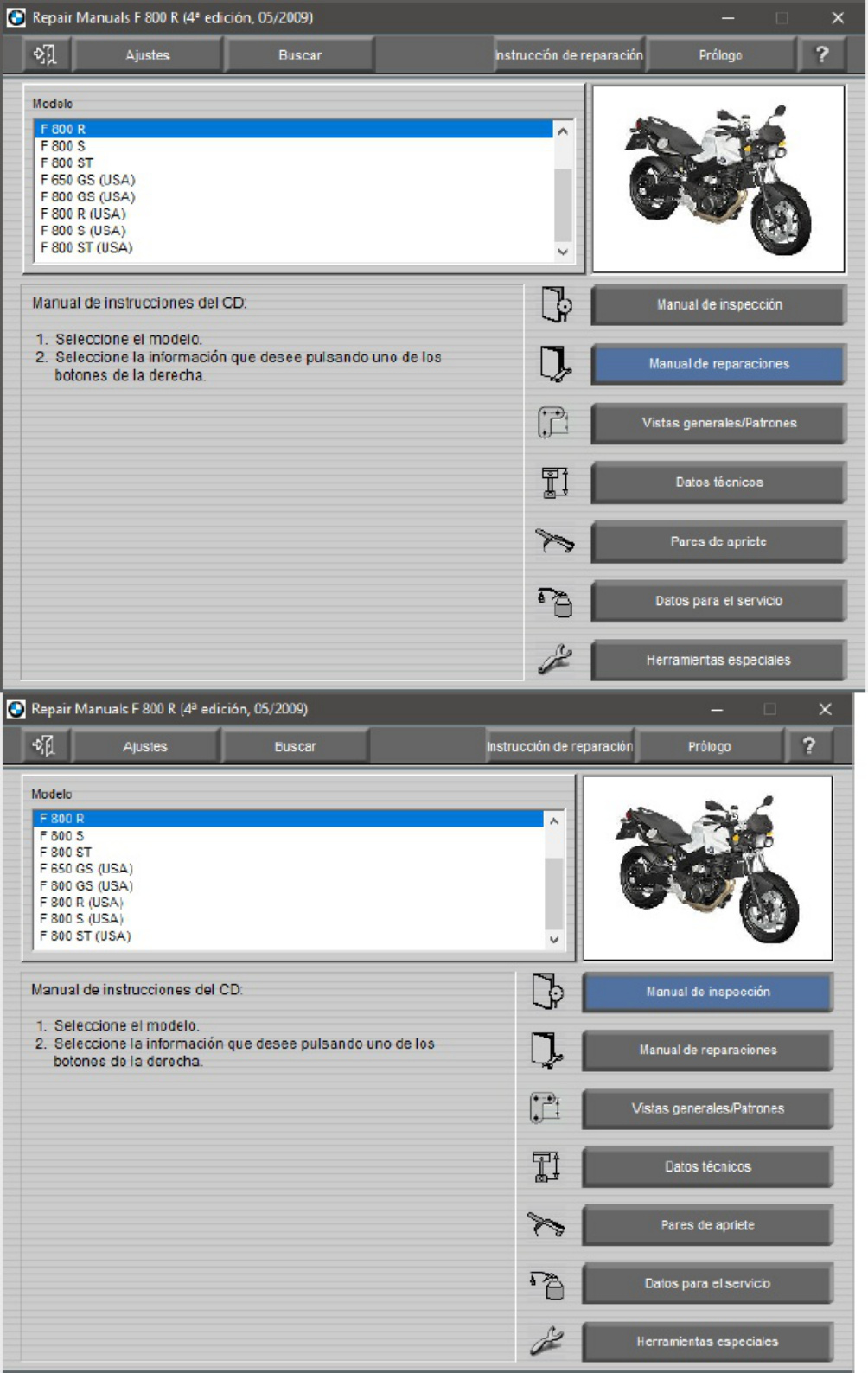Image resolution: width=868 pixels, height=1373 pixels.
Task: Click BMW logo in lower window title bar
Action: (16, 709)
